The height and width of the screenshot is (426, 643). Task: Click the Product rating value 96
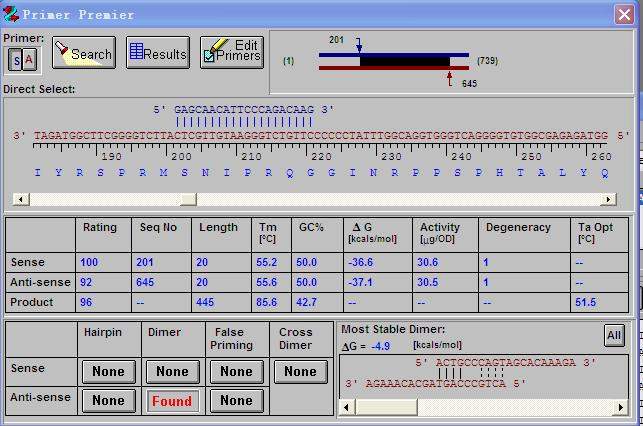point(86,302)
